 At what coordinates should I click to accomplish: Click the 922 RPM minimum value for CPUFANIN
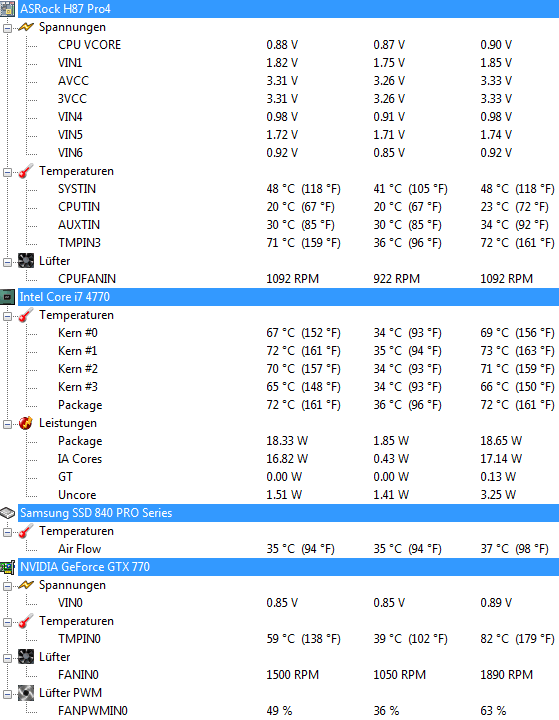click(x=396, y=279)
